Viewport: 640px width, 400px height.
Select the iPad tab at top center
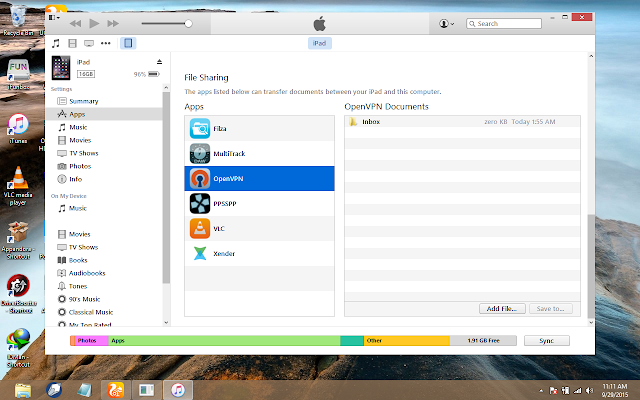tap(320, 43)
